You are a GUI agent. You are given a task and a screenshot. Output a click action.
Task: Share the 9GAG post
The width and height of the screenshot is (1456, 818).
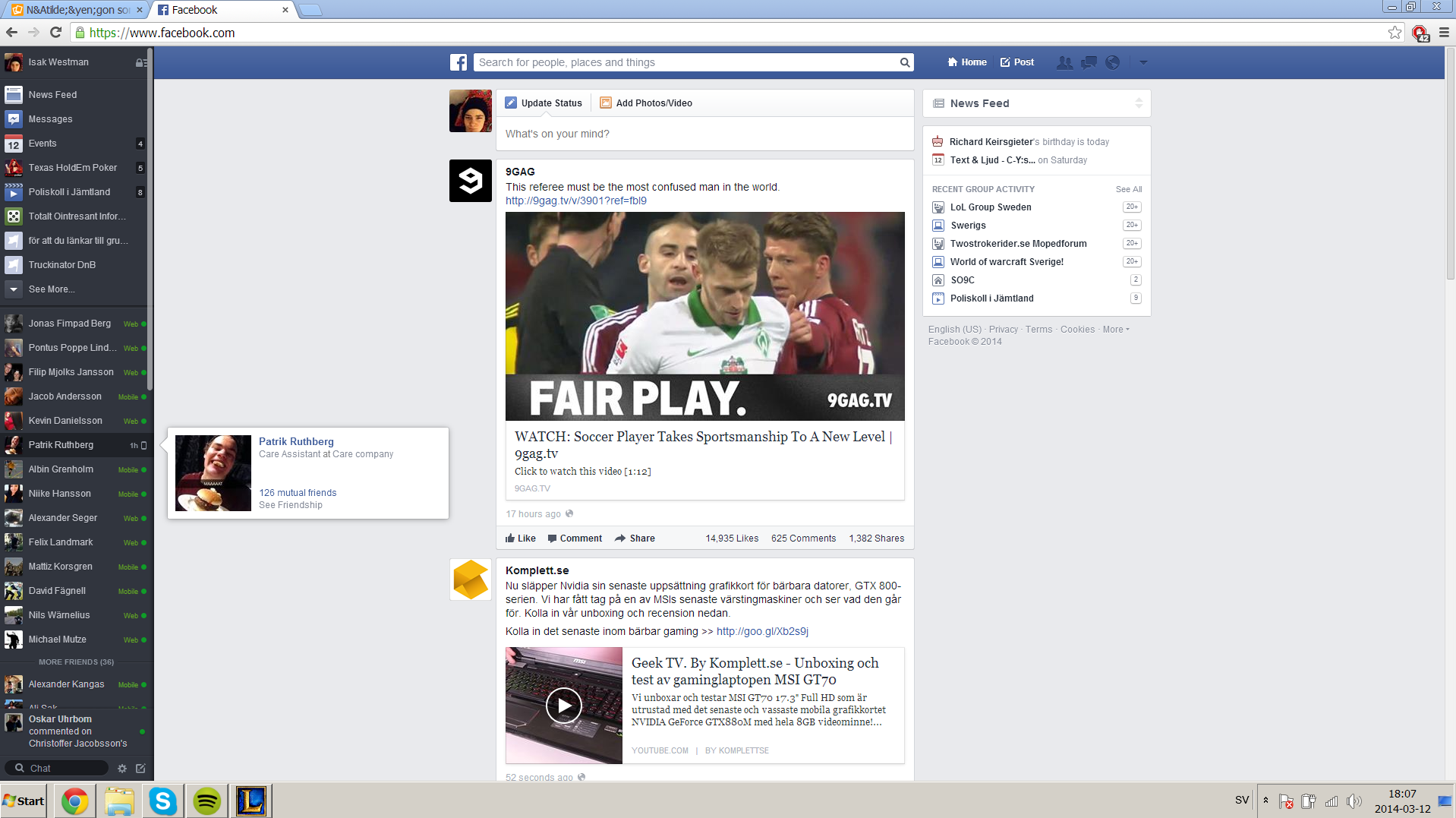pos(635,538)
